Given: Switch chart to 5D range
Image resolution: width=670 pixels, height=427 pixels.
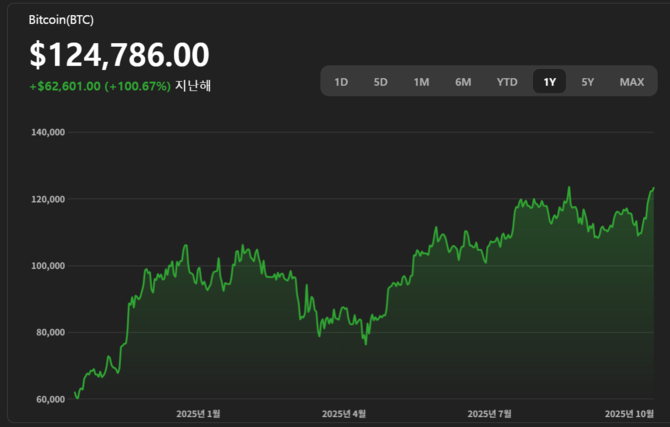Looking at the screenshot, I should [380, 82].
